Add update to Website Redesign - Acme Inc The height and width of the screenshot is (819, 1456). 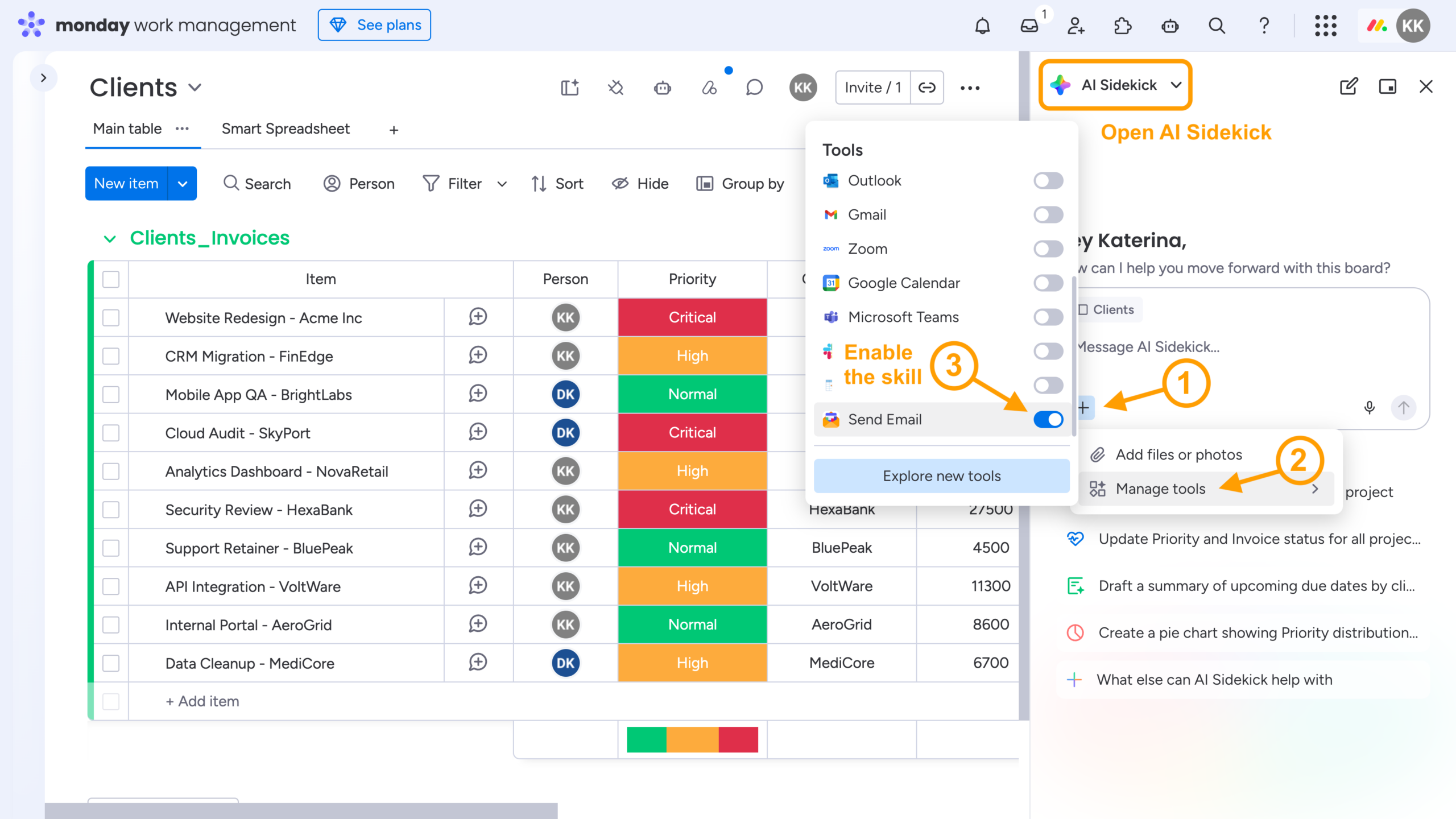pyautogui.click(x=478, y=317)
